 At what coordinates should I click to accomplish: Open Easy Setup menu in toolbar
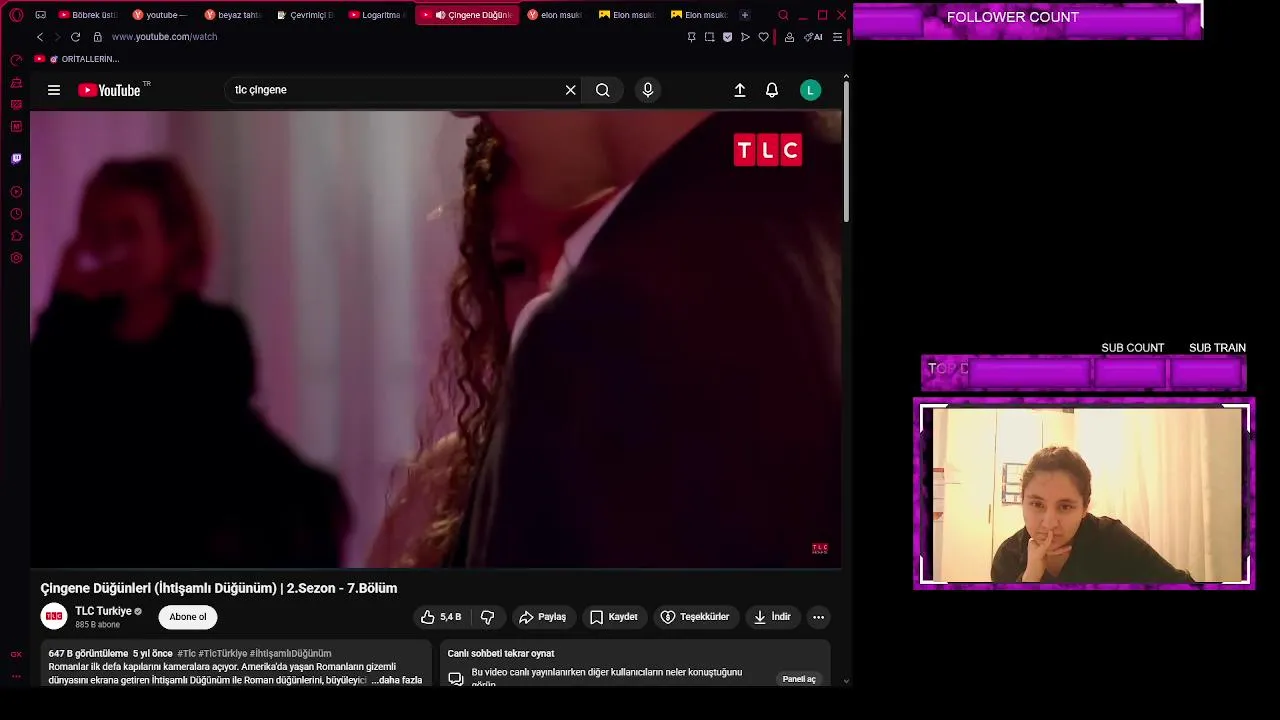pyautogui.click(x=838, y=37)
